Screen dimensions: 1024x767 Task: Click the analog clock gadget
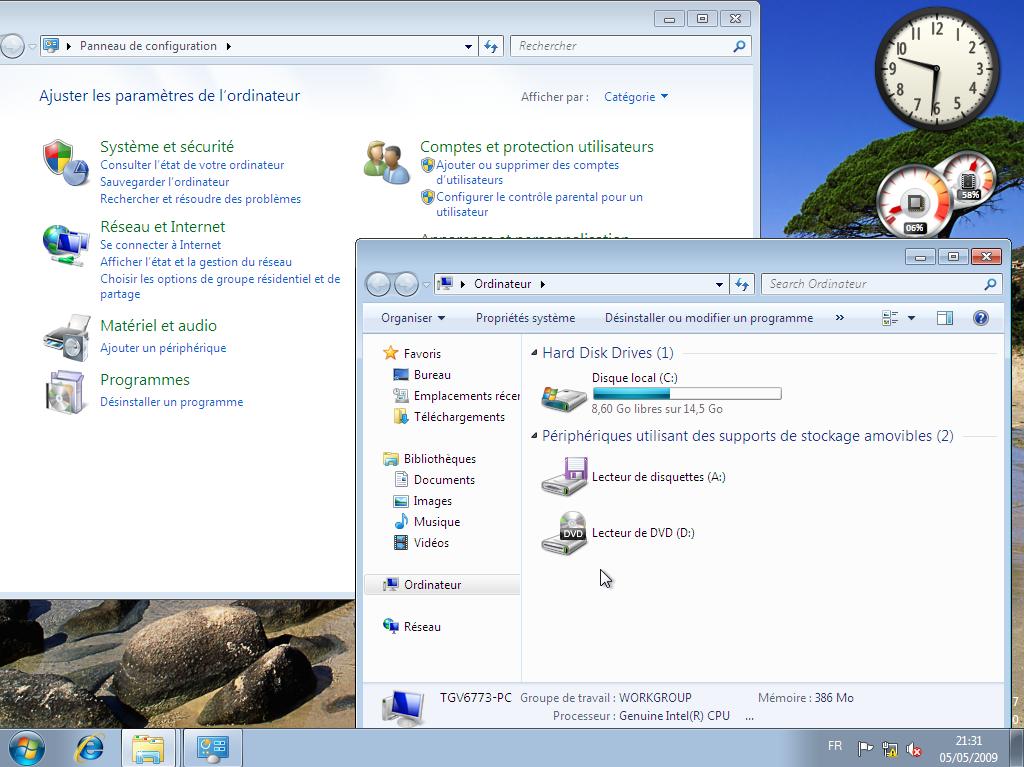936,69
